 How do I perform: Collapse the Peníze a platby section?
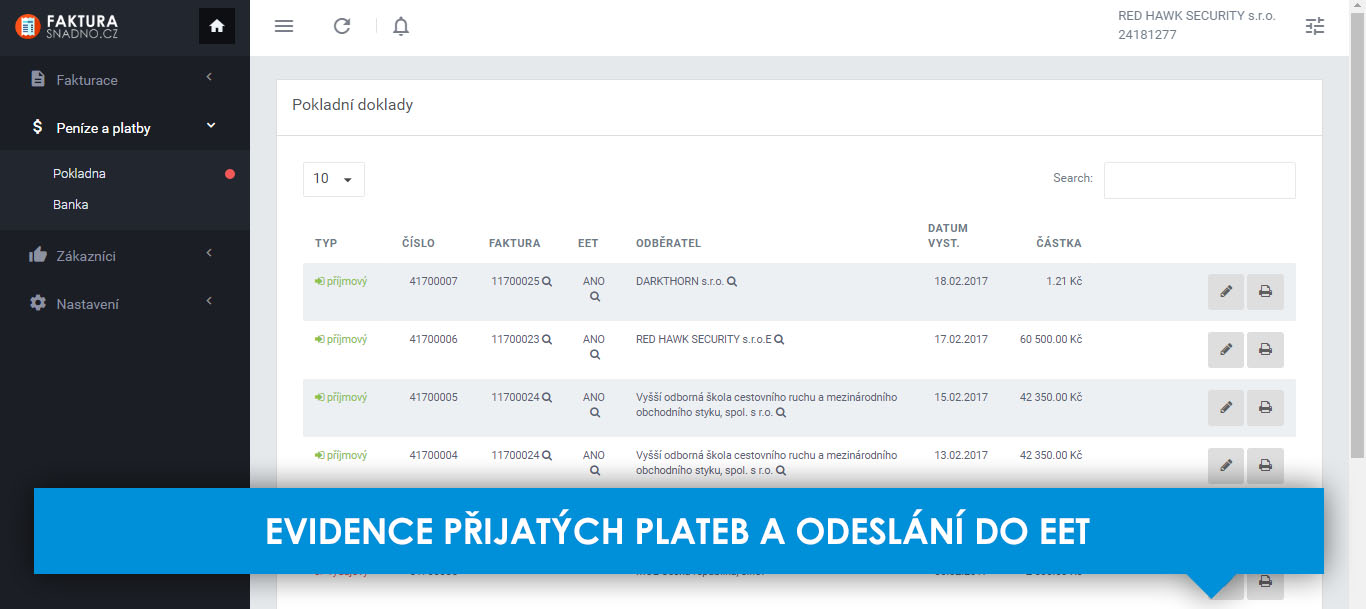(x=104, y=128)
